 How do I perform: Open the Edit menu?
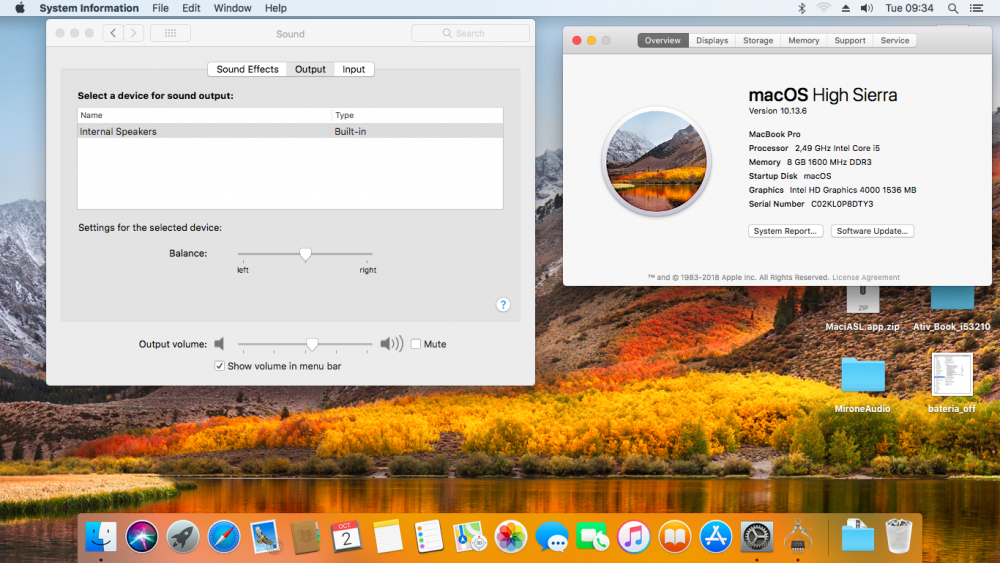tap(191, 8)
